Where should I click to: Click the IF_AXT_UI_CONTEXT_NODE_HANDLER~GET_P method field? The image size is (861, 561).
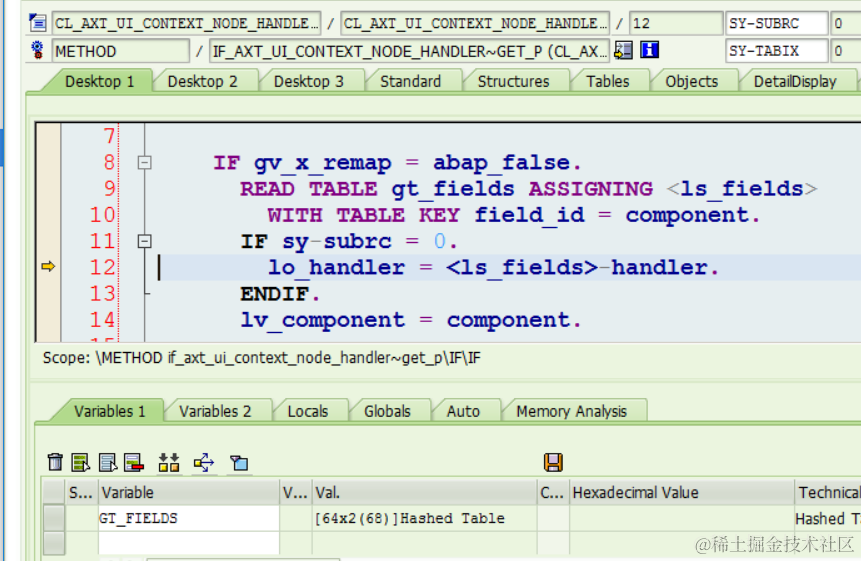click(x=409, y=51)
